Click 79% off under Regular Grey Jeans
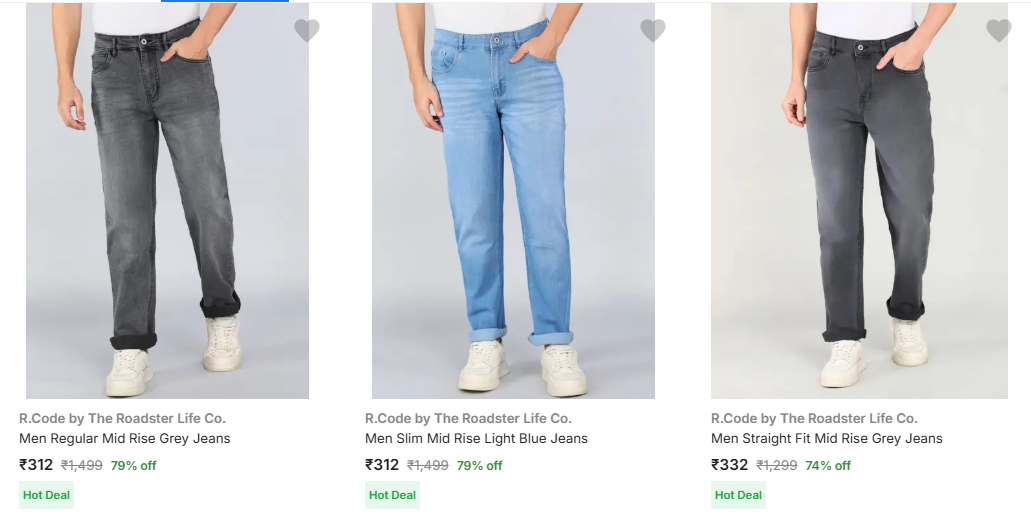This screenshot has width=1031, height=516. point(133,466)
